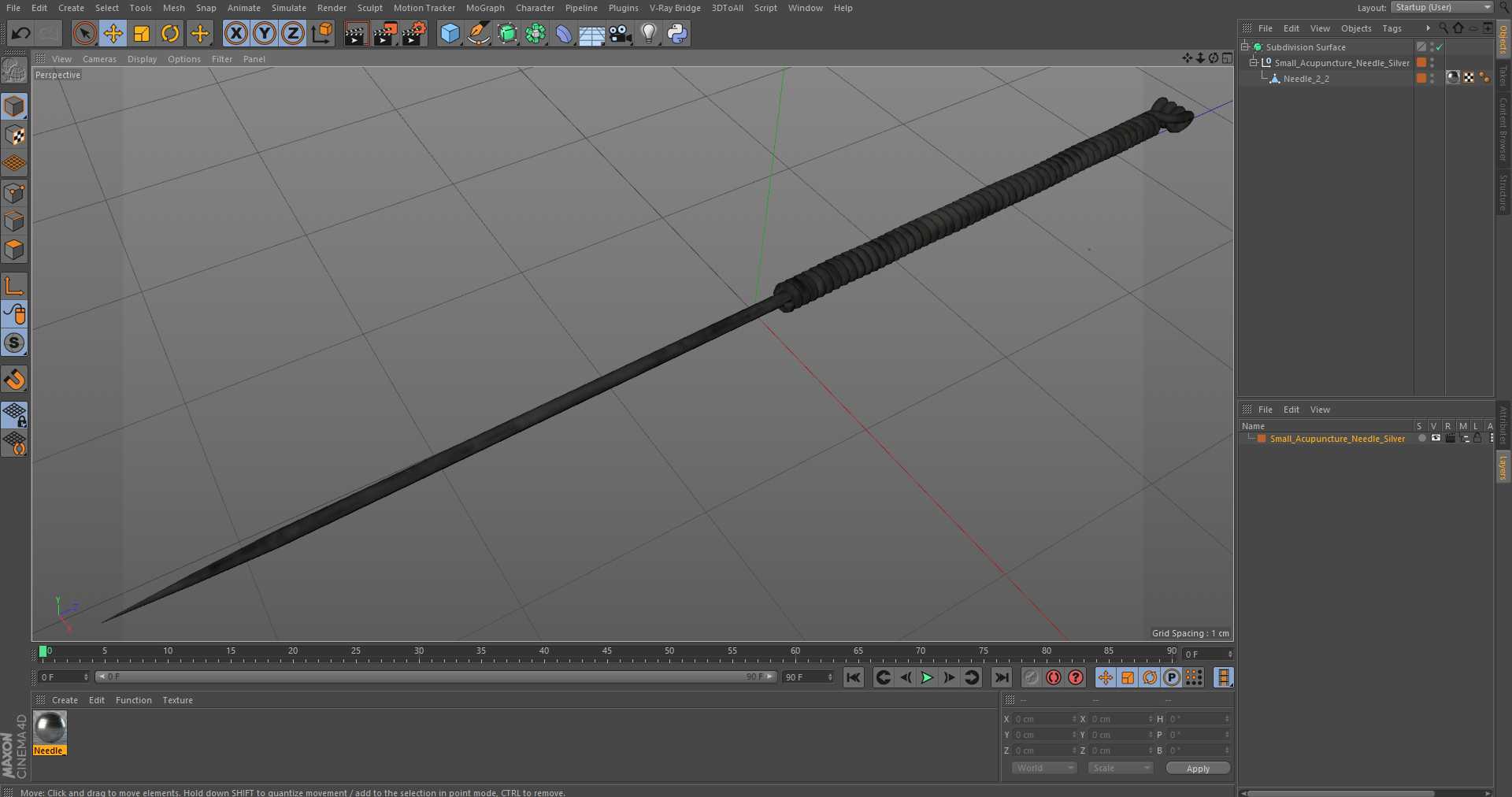Viewport: 1512px width, 797px height.
Task: Open Scale mode dropdown
Action: (1121, 768)
